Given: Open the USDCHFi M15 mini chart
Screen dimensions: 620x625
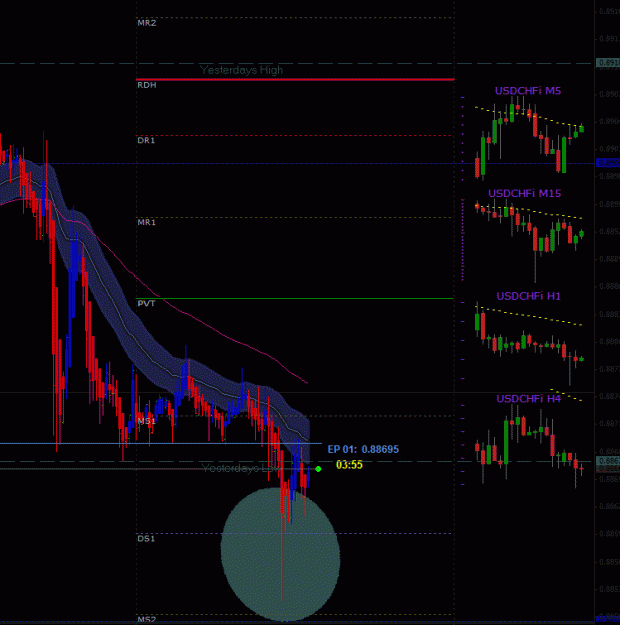Looking at the screenshot, I should click(x=528, y=243).
